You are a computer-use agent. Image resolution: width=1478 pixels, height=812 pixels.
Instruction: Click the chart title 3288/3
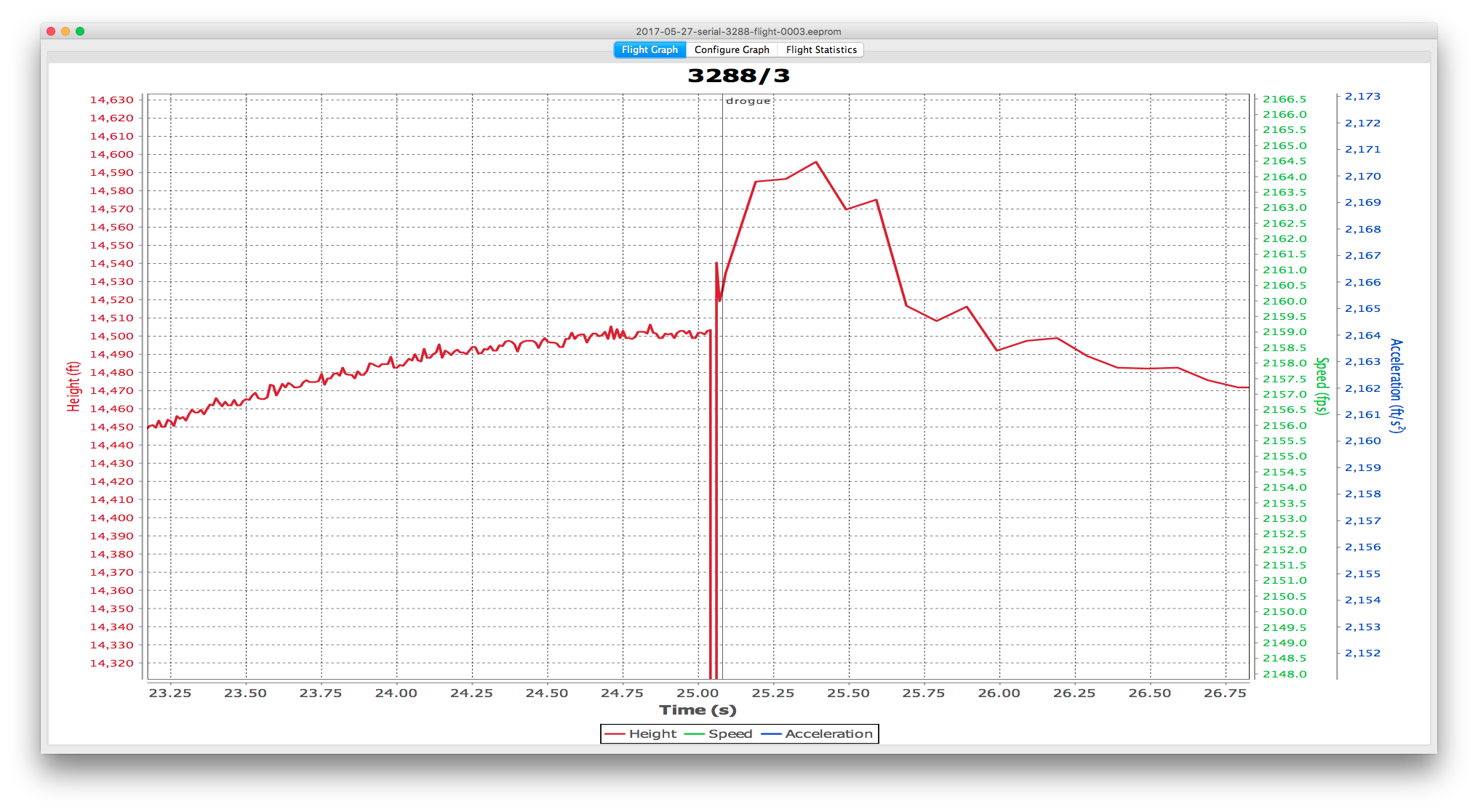tap(738, 76)
